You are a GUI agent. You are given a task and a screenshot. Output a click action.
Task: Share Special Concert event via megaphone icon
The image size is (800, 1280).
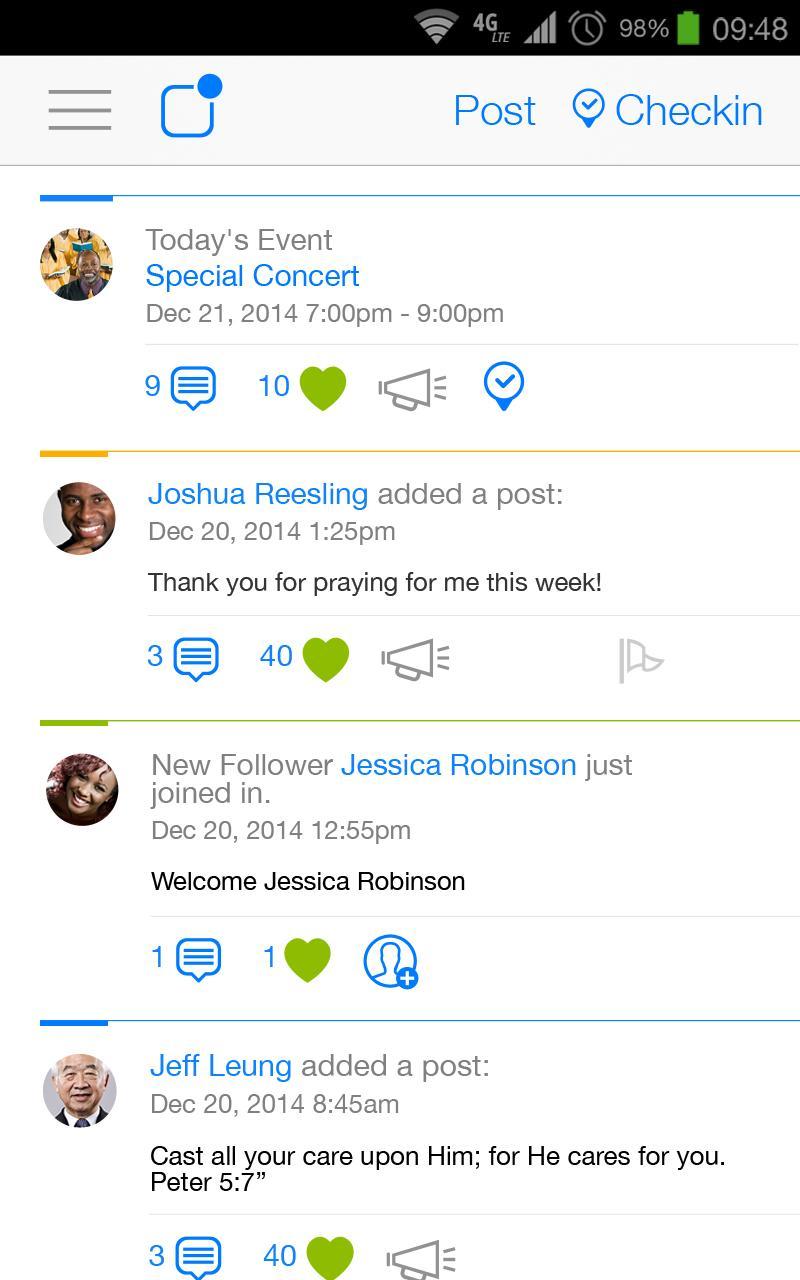coord(413,389)
